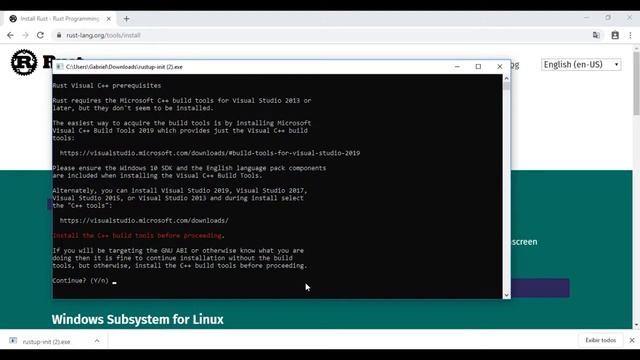Open the English (en-US) language dropdown
Viewport: 640px width, 360px height.
point(581,64)
